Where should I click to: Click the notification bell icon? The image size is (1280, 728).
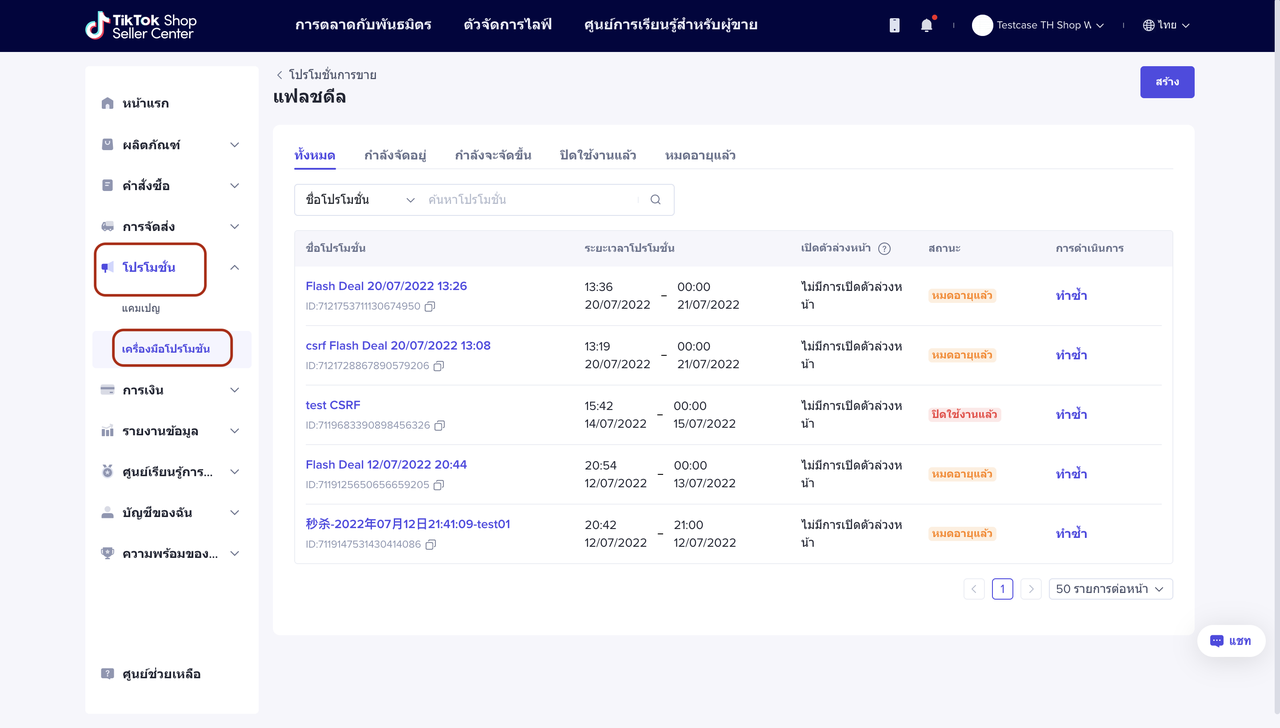point(926,26)
